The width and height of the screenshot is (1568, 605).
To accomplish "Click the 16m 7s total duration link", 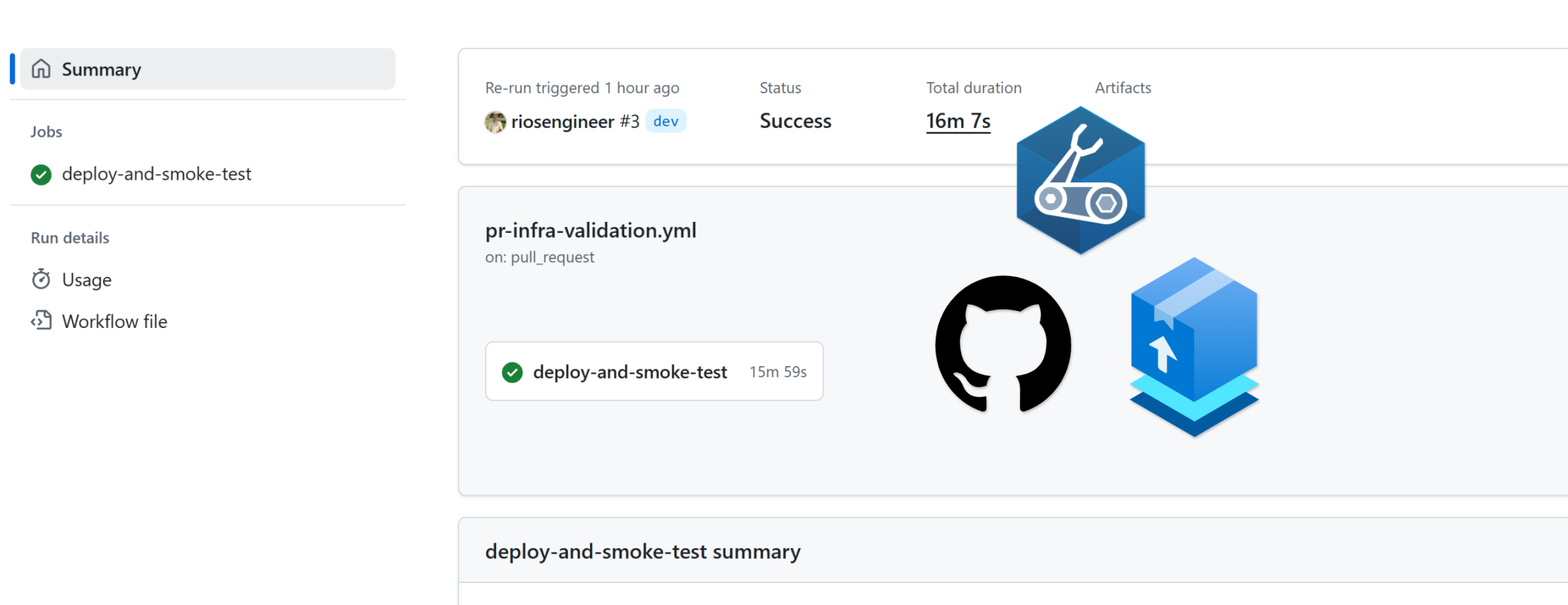I will click(x=958, y=121).
